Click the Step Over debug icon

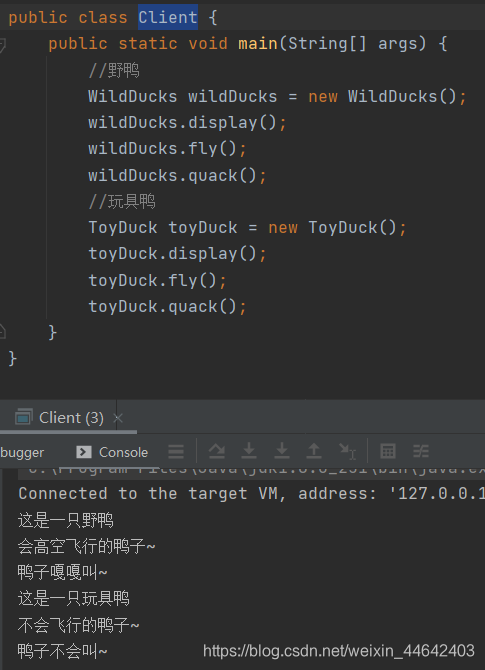217,451
